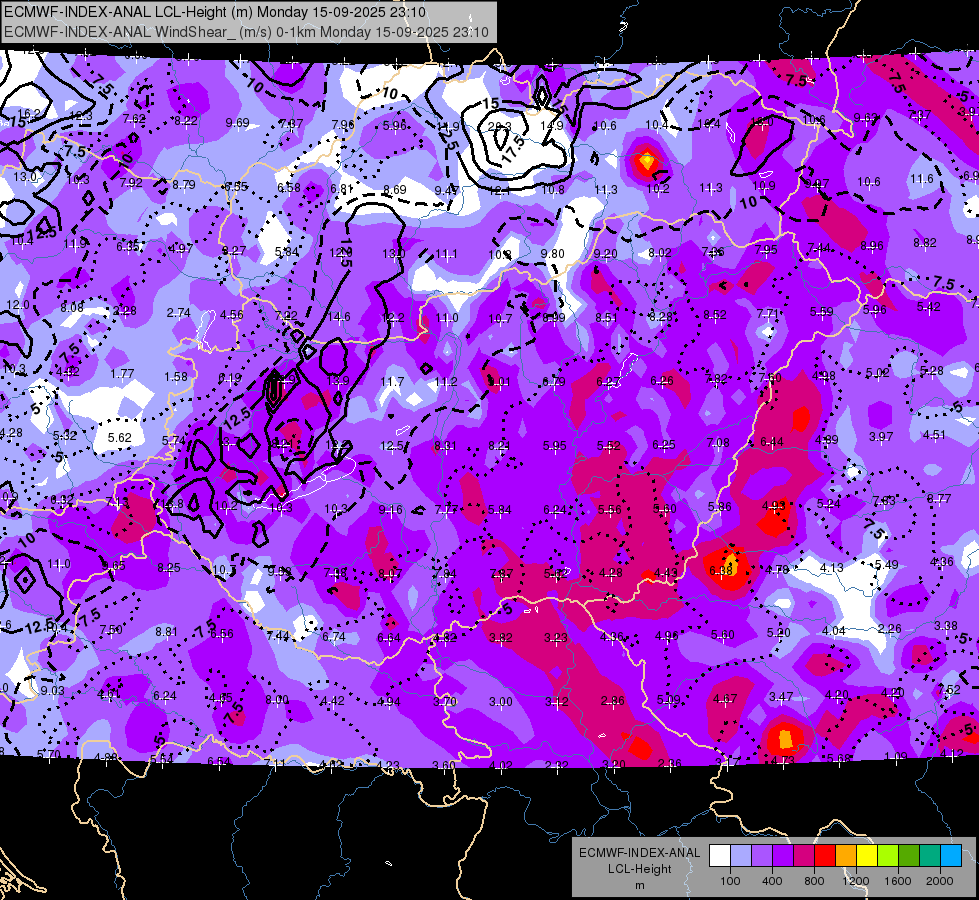
Task: Click the grid value 16.2
Action: 29,114
